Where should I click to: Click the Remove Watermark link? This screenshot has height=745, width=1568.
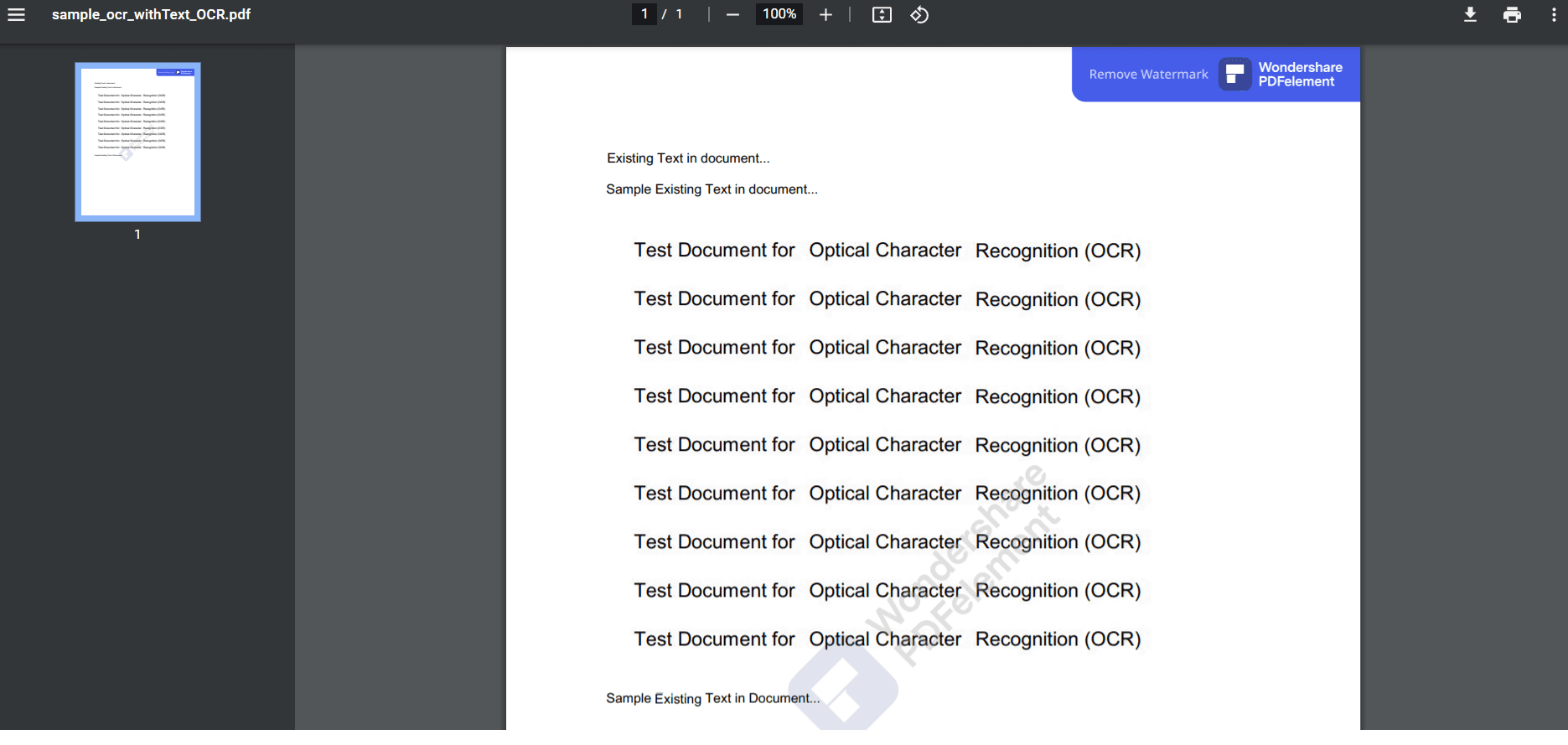[x=1148, y=74]
